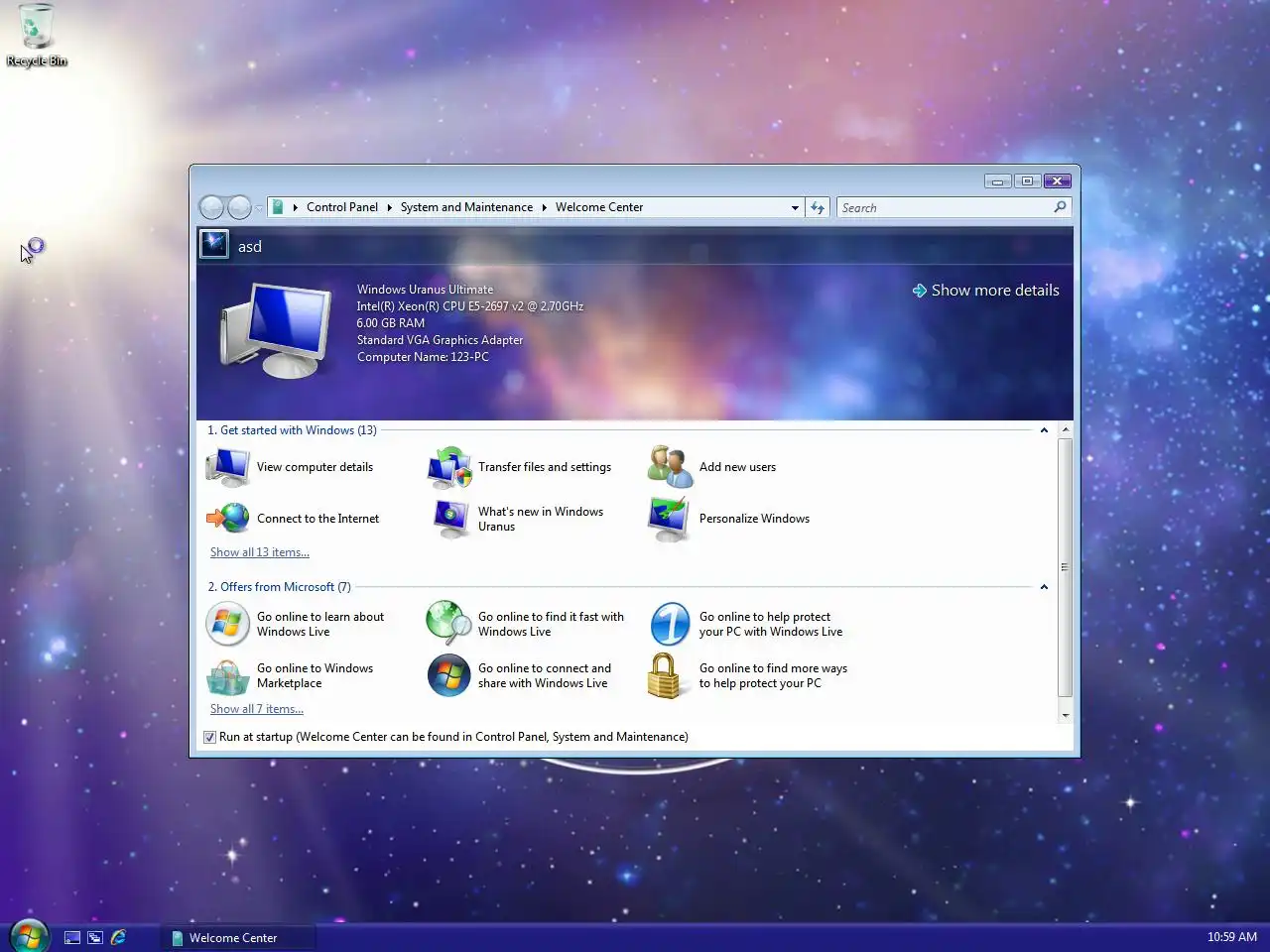
Task: Click the 'Windows Uranus Ultimate' text
Action: click(x=425, y=290)
